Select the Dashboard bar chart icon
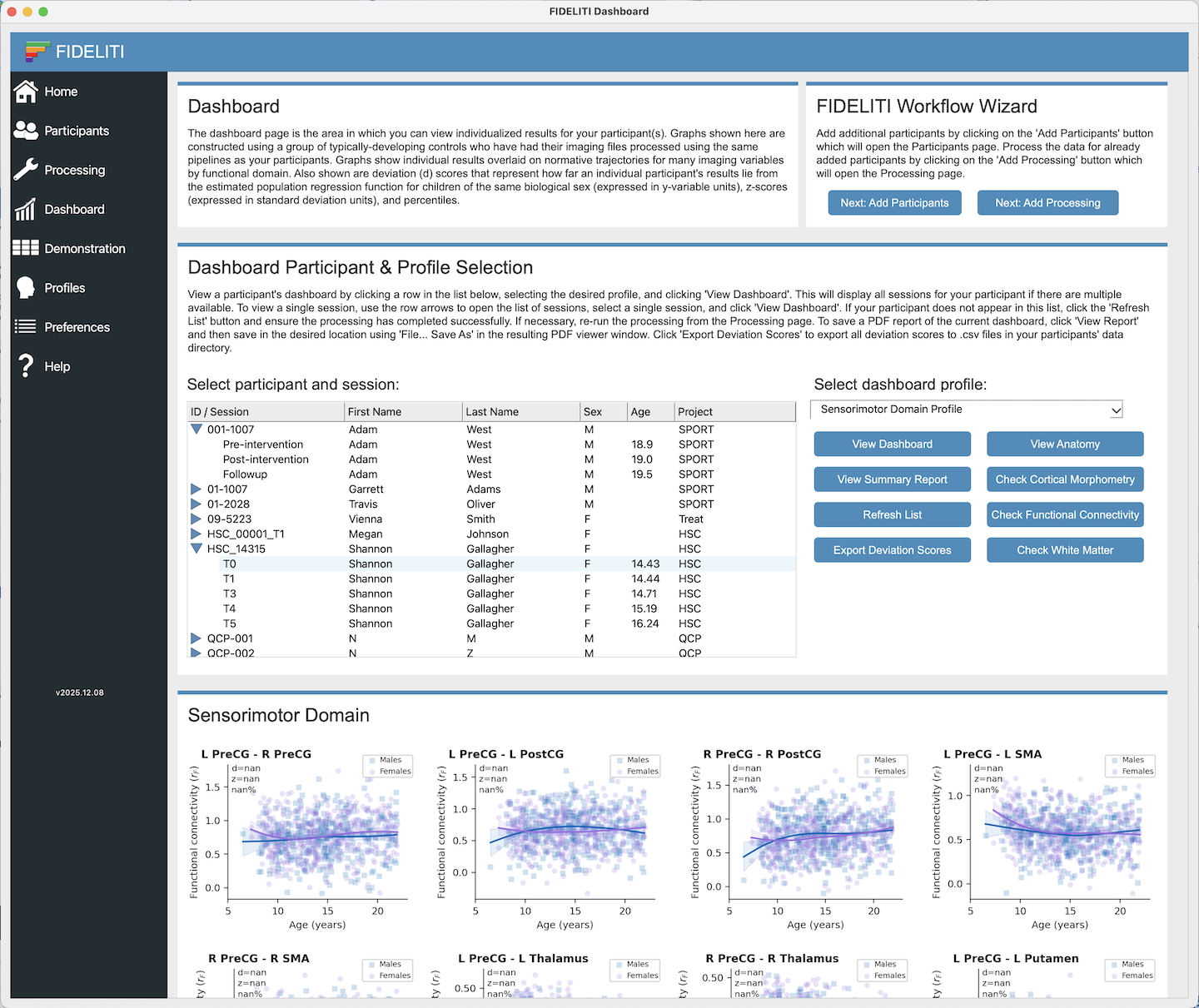The height and width of the screenshot is (1008, 1199). (x=26, y=209)
